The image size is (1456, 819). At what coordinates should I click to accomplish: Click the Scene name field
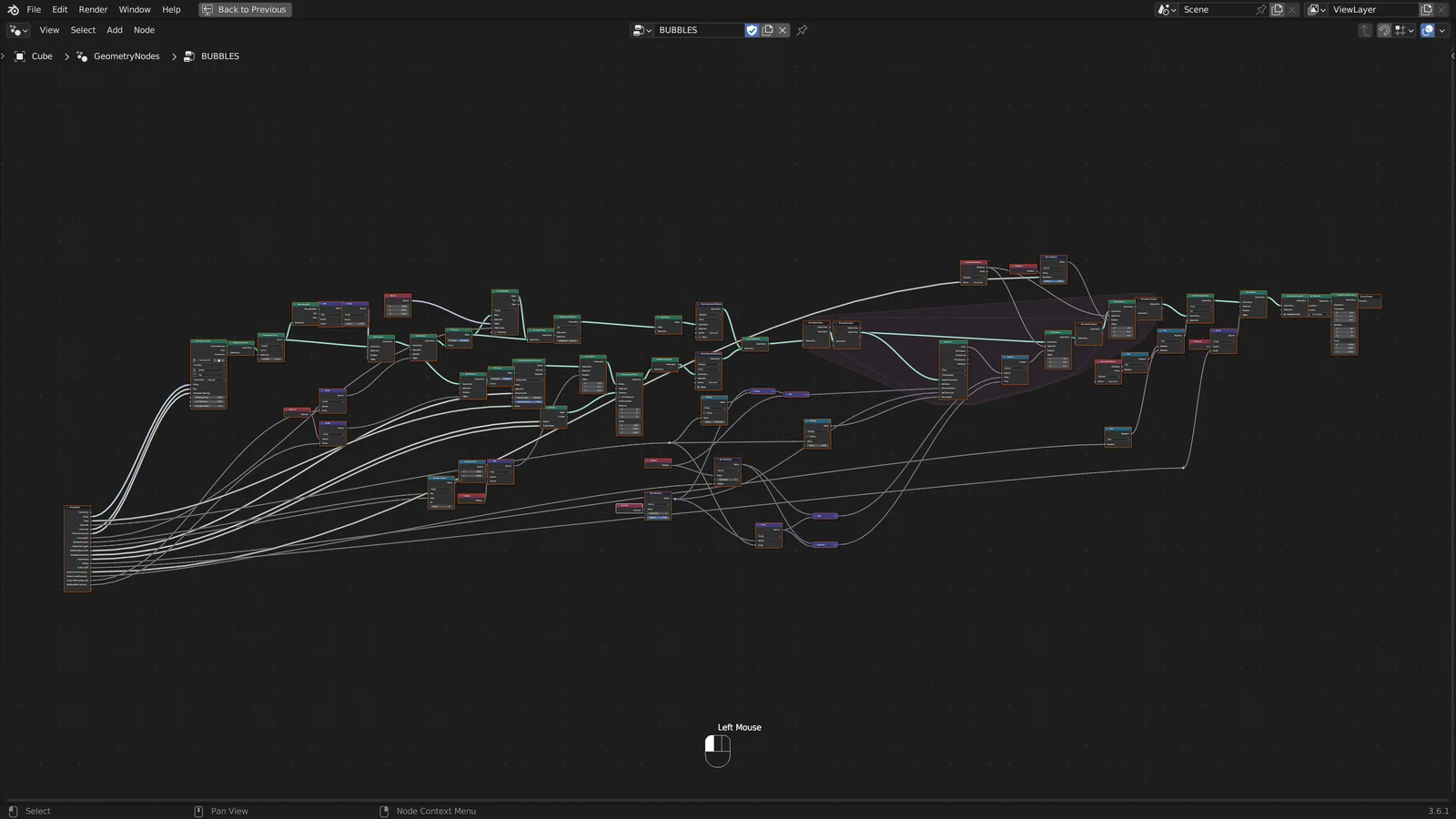coord(1216,10)
